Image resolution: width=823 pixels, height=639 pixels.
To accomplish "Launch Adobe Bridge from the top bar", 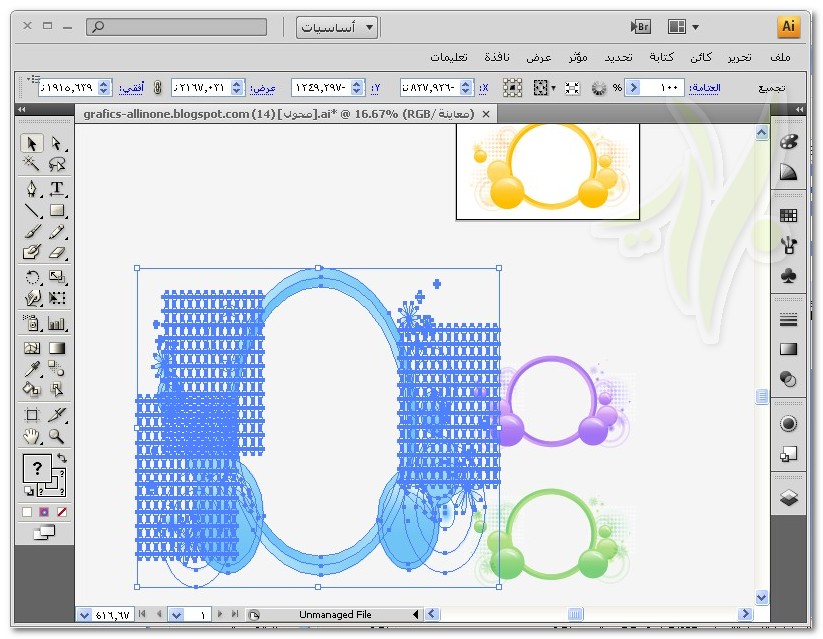I will (641, 27).
